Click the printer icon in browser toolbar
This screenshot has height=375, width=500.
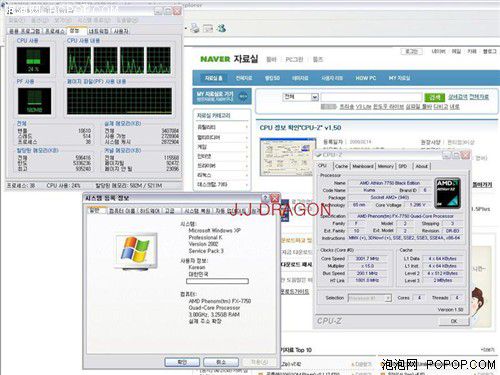coord(195,29)
